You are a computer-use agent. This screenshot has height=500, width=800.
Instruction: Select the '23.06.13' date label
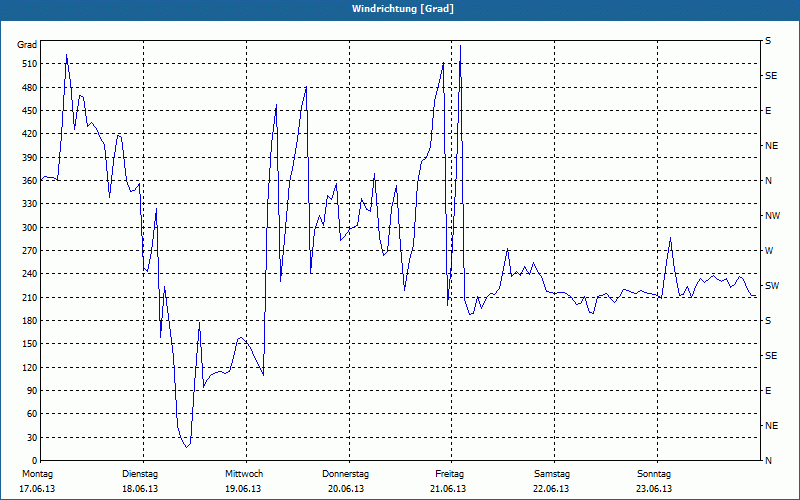click(654, 489)
